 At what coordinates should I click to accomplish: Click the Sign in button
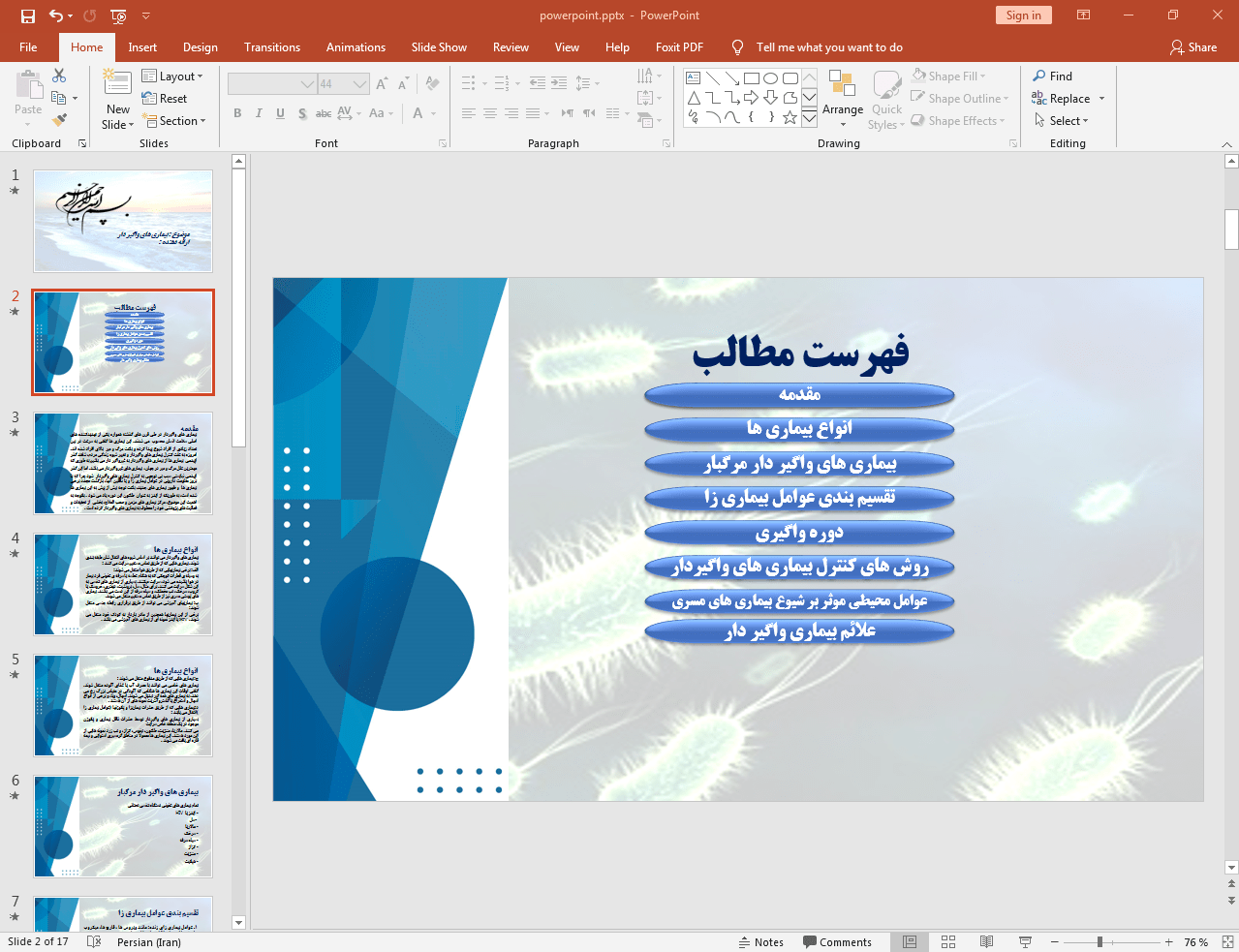click(x=1023, y=15)
